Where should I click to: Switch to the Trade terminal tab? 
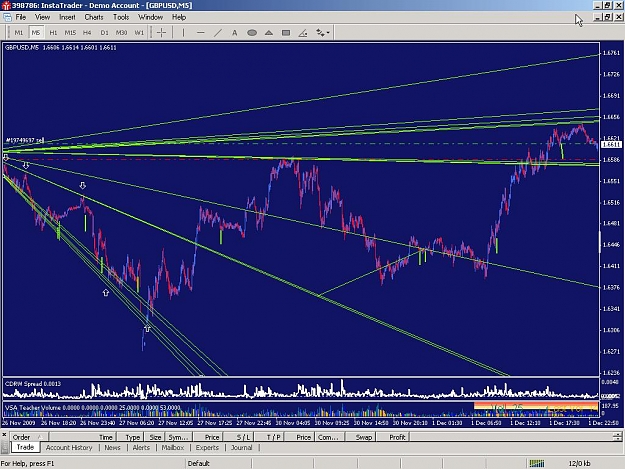tap(25, 447)
